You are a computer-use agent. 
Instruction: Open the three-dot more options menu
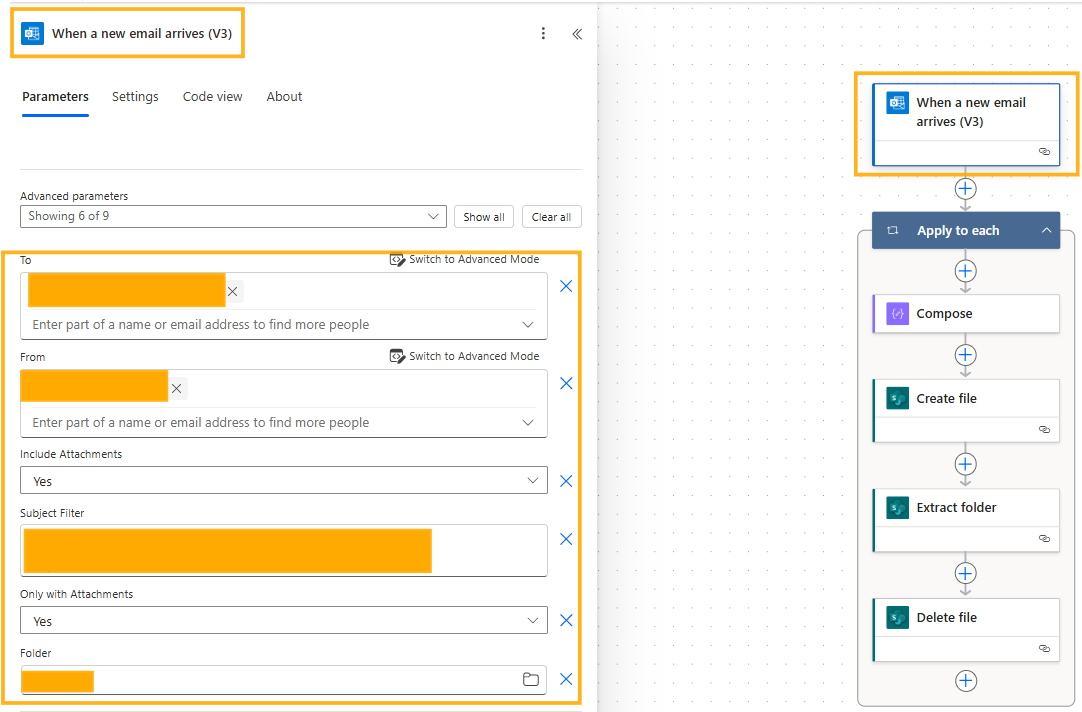point(543,33)
